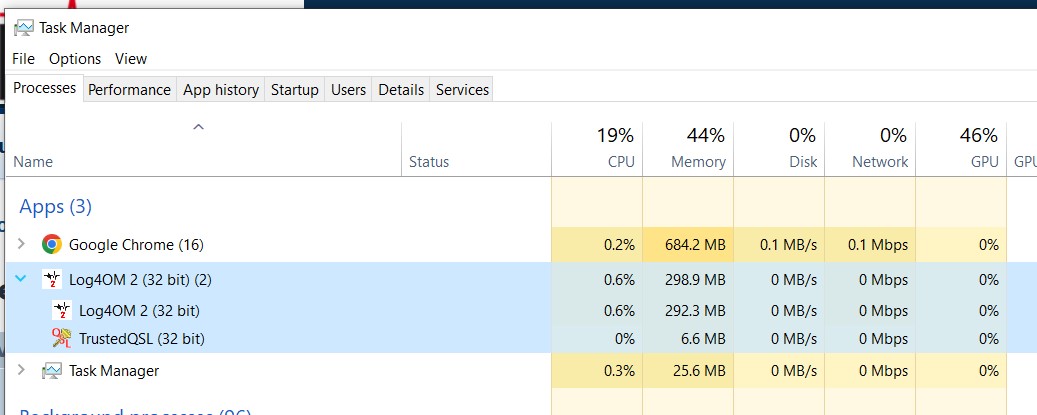The width and height of the screenshot is (1037, 415).
Task: Click Task Manager's 0.3% CPU value
Action: point(620,371)
